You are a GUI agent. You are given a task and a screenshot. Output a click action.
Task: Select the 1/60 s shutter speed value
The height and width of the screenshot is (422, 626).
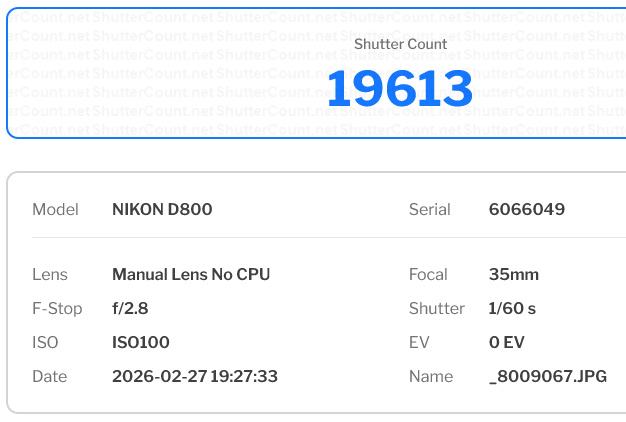[x=512, y=309]
